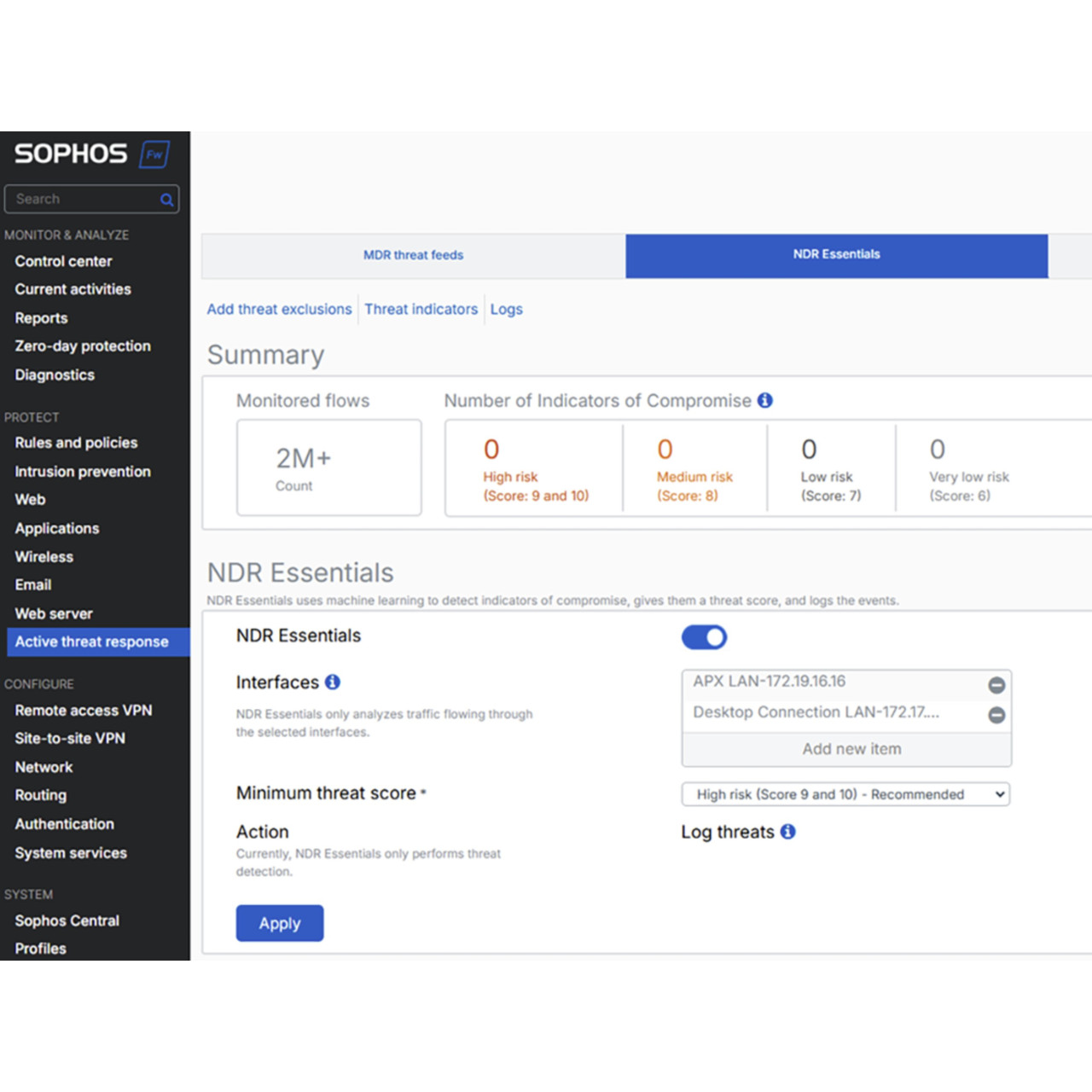Open Threat indicators link
This screenshot has width=1092, height=1092.
(x=421, y=309)
